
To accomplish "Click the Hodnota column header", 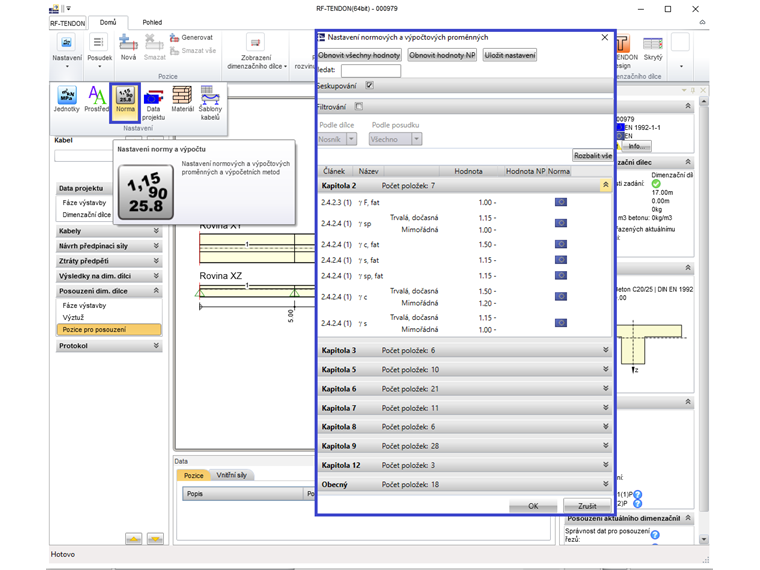I will (x=468, y=171).
